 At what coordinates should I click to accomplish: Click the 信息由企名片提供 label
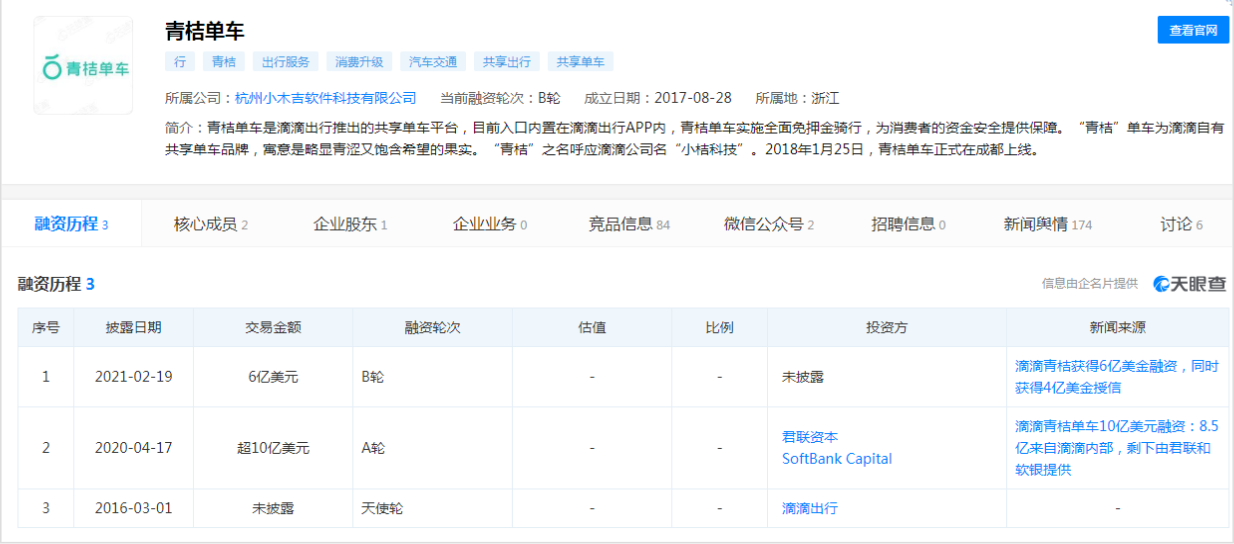pos(1090,284)
